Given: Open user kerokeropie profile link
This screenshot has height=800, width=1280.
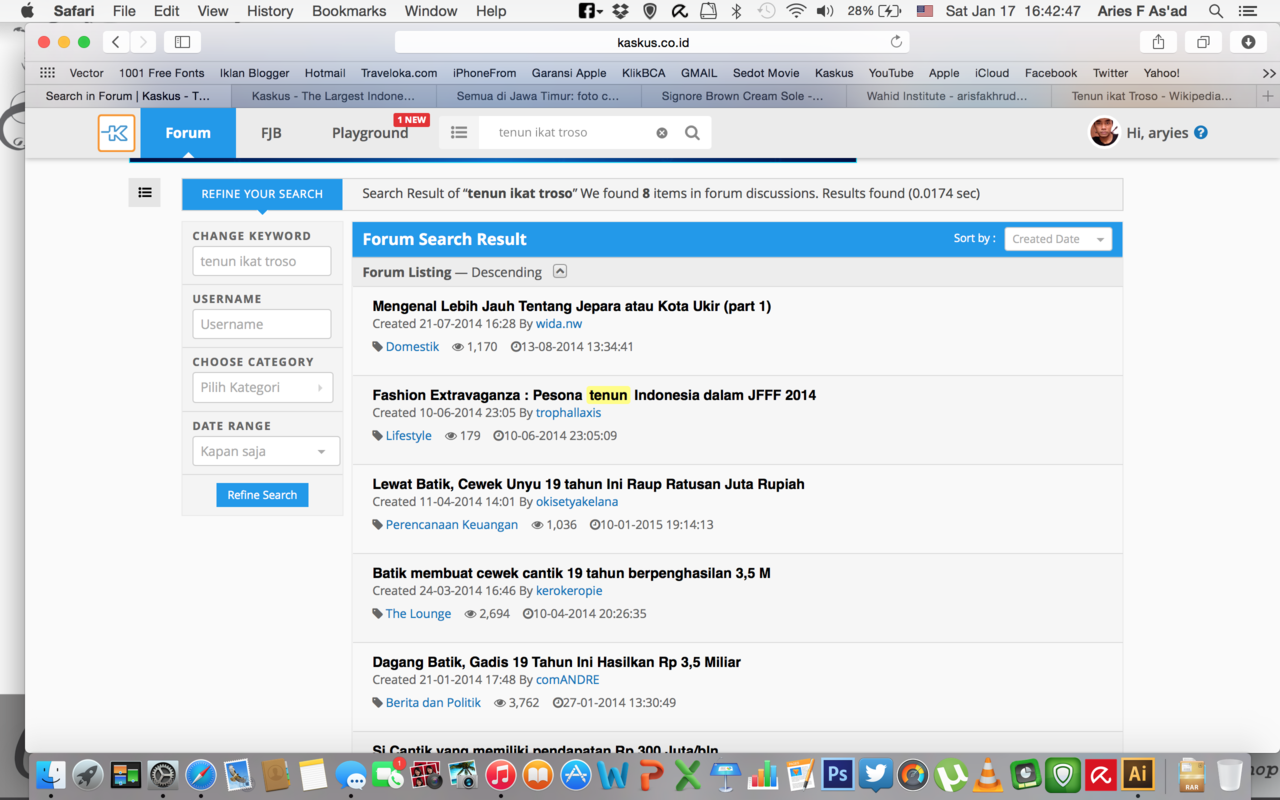Looking at the screenshot, I should pos(569,591).
